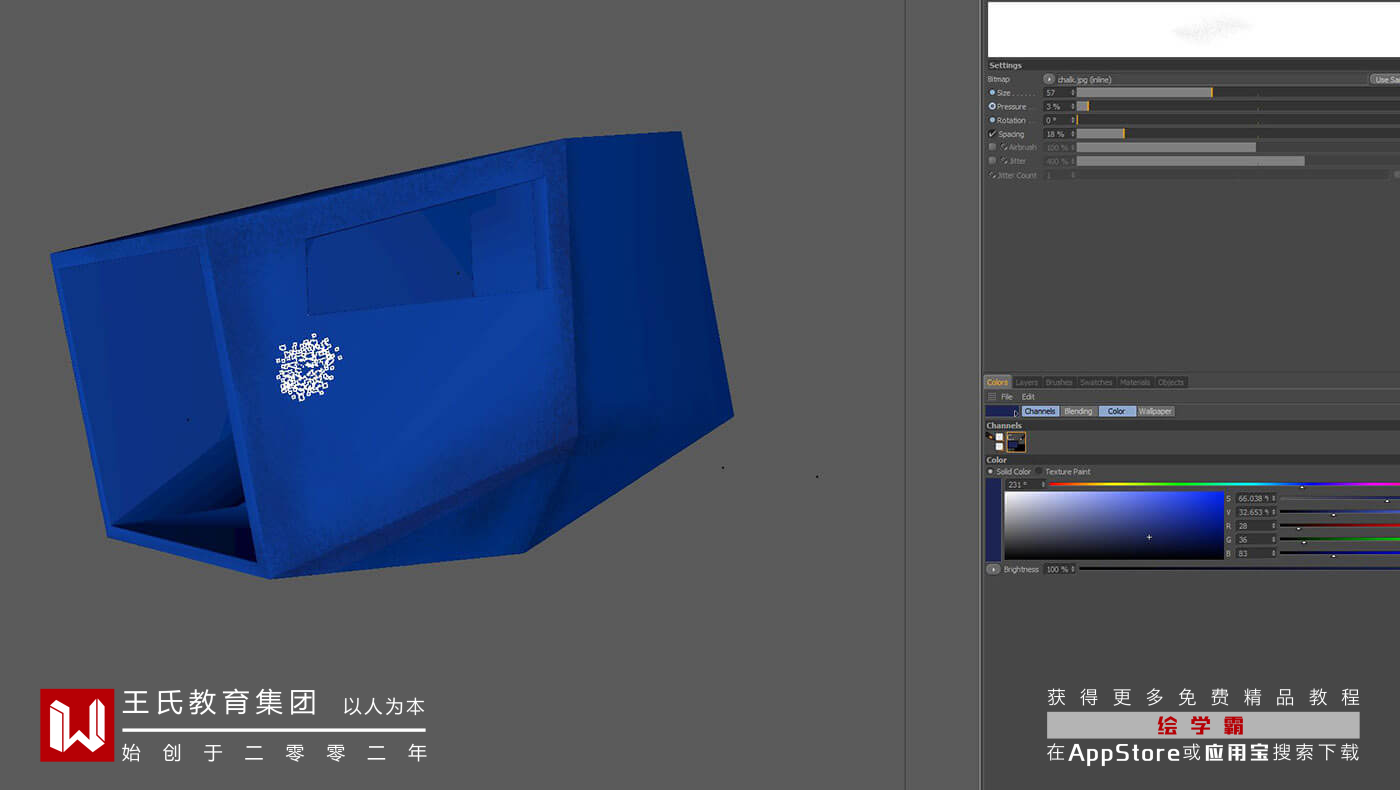Click the dark blue preview swatch beside Channels
The width and height of the screenshot is (1400, 790).
click(1000, 411)
